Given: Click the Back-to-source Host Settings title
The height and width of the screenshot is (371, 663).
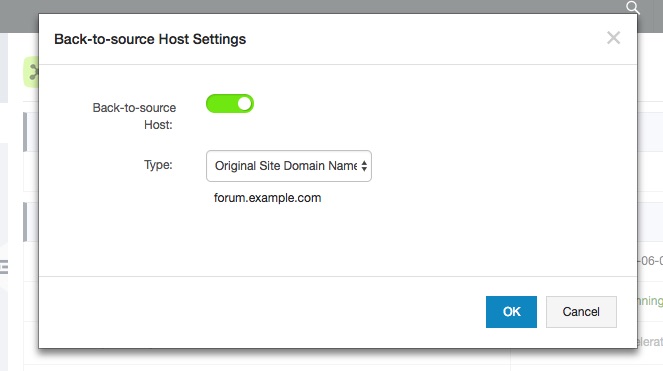Looking at the screenshot, I should click(150, 39).
